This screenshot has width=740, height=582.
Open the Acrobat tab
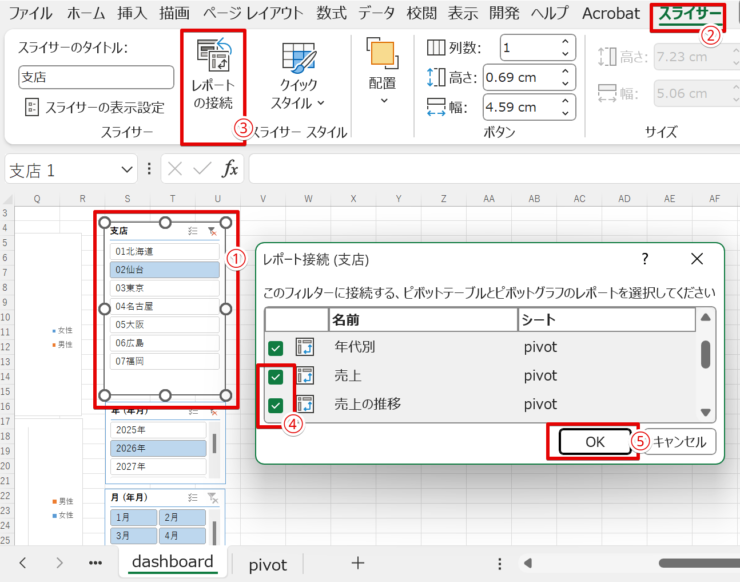(611, 13)
